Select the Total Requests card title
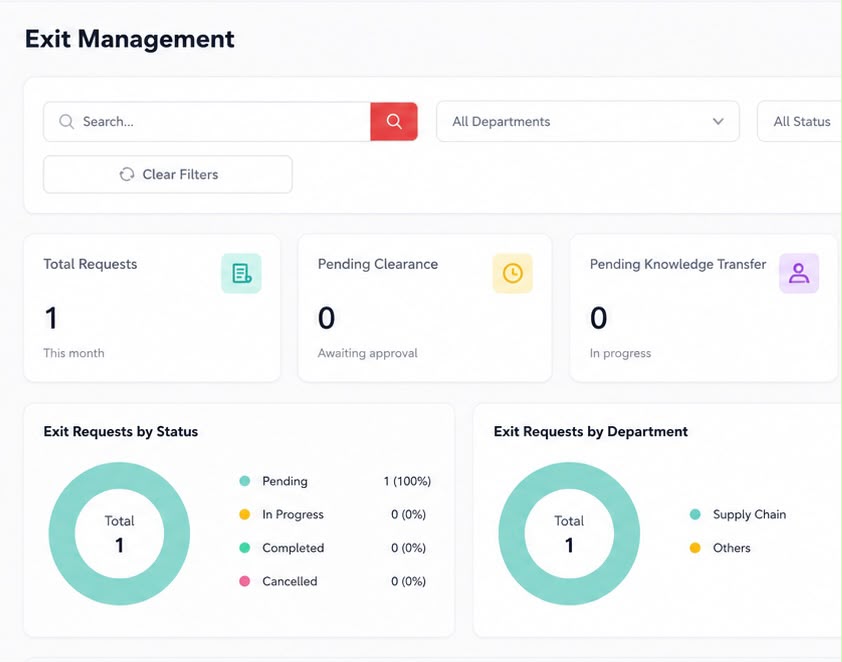Image resolution: width=842 pixels, height=662 pixels. 90,264
